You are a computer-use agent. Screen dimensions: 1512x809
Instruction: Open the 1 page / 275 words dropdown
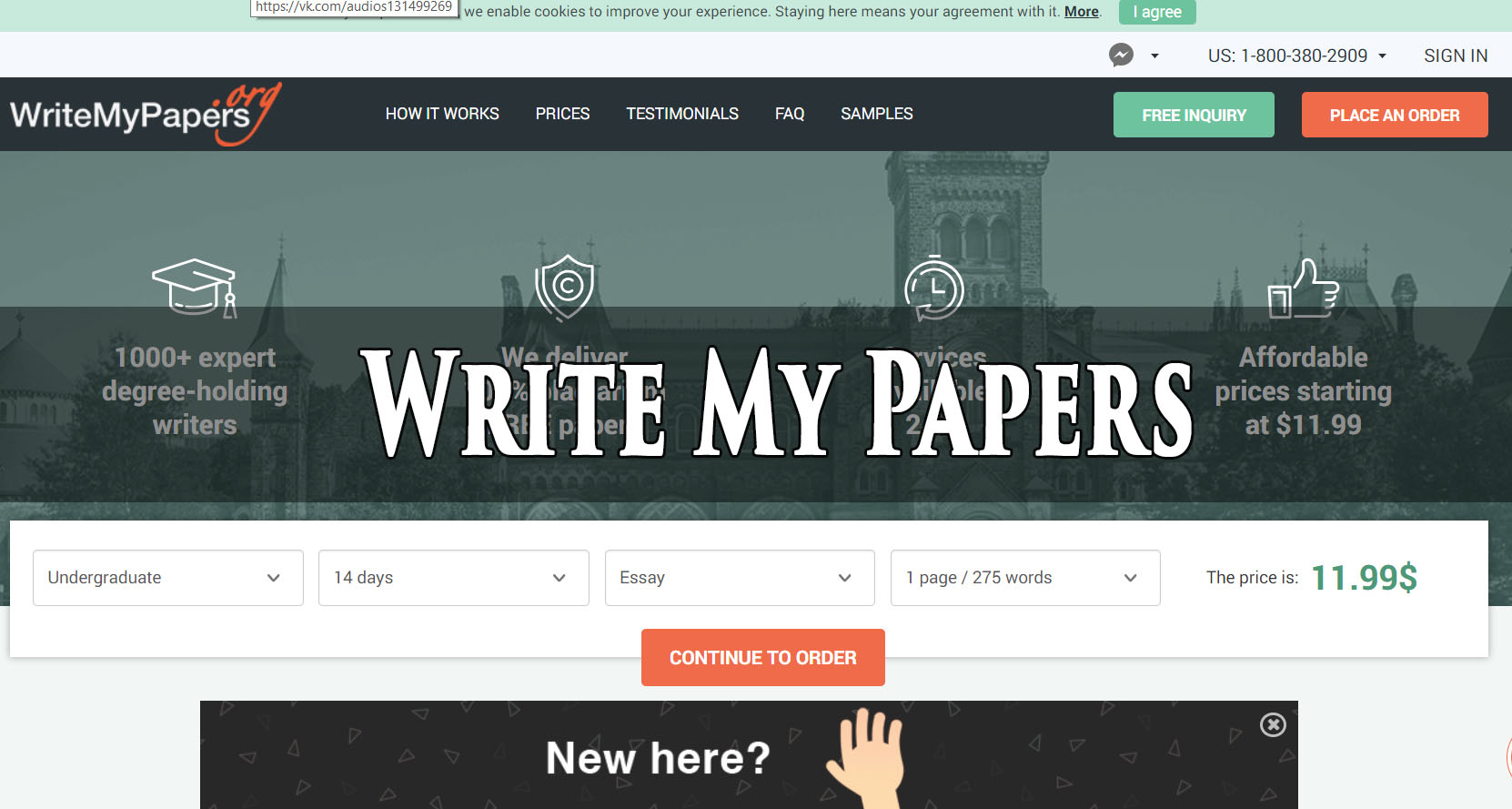click(1025, 578)
